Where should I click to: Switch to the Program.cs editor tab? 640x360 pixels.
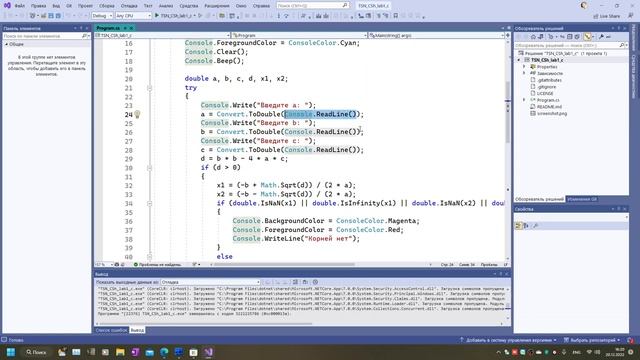[x=108, y=28]
